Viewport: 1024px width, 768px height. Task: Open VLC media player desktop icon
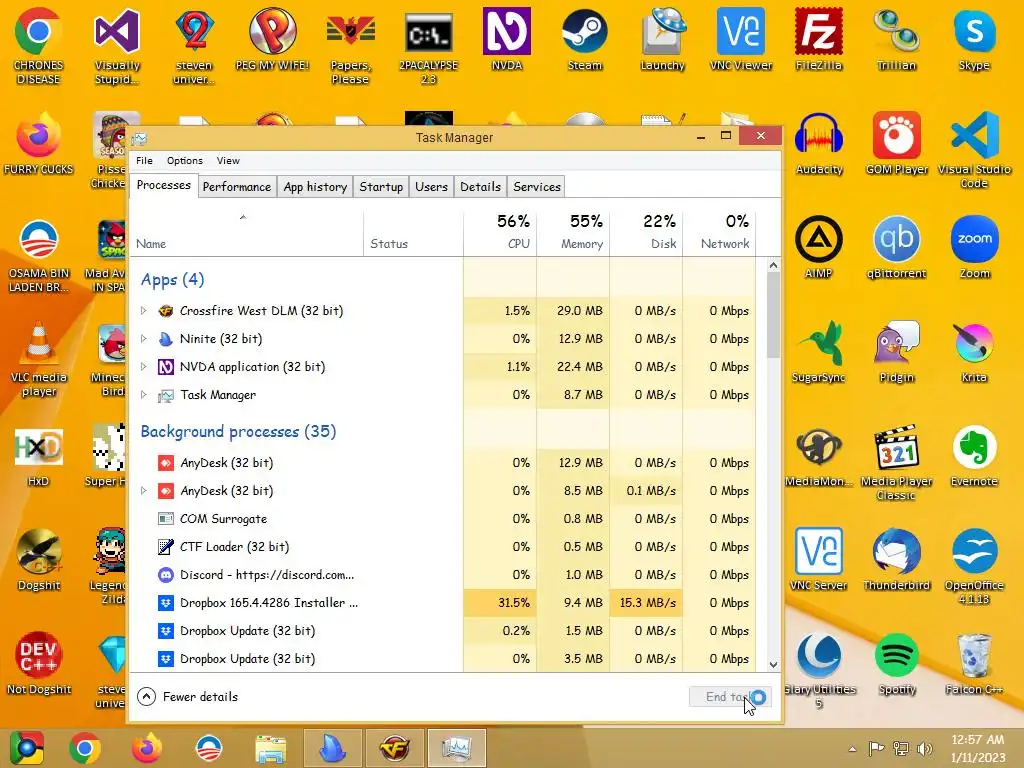(x=39, y=359)
